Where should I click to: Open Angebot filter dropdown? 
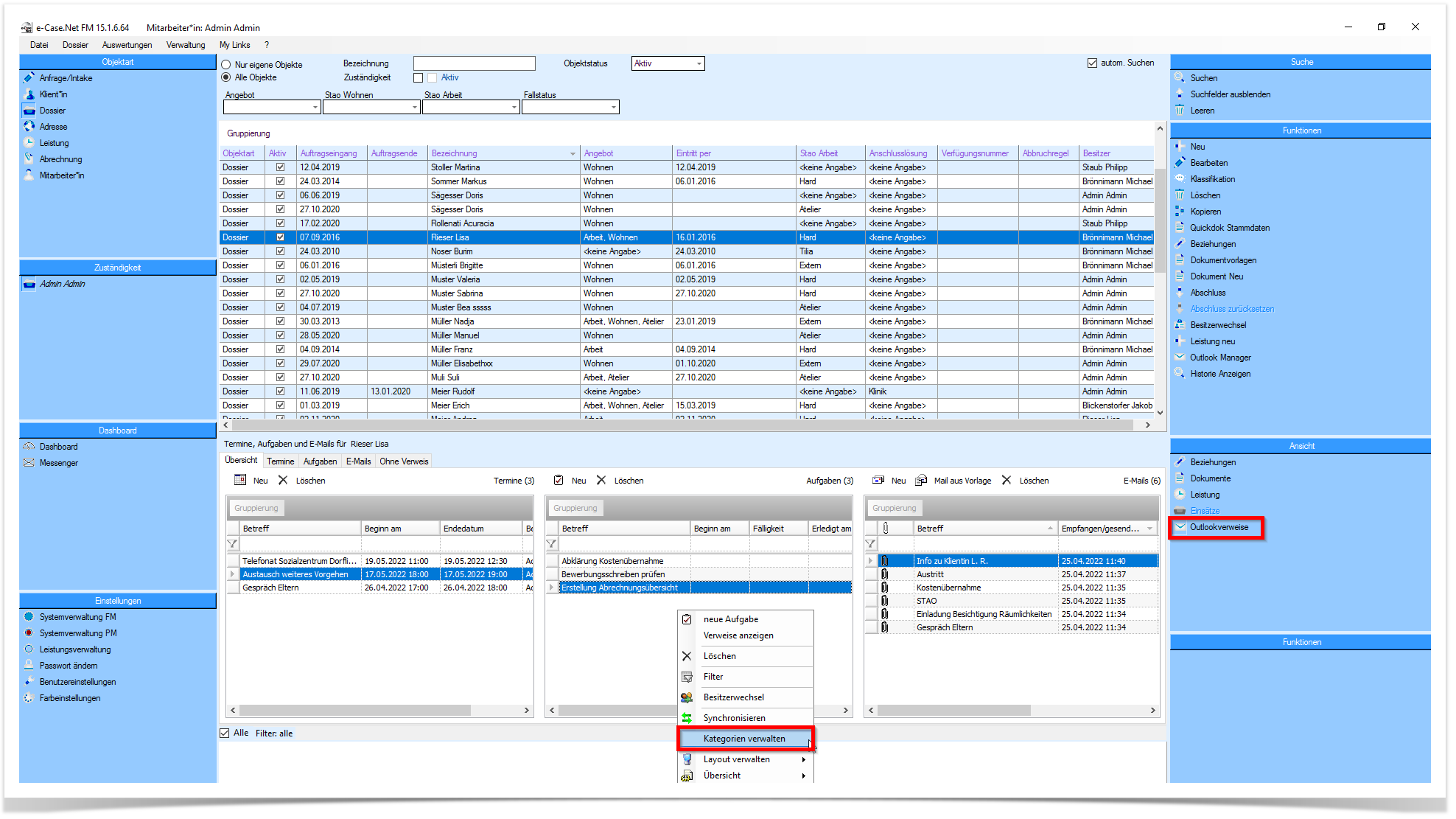pos(315,108)
